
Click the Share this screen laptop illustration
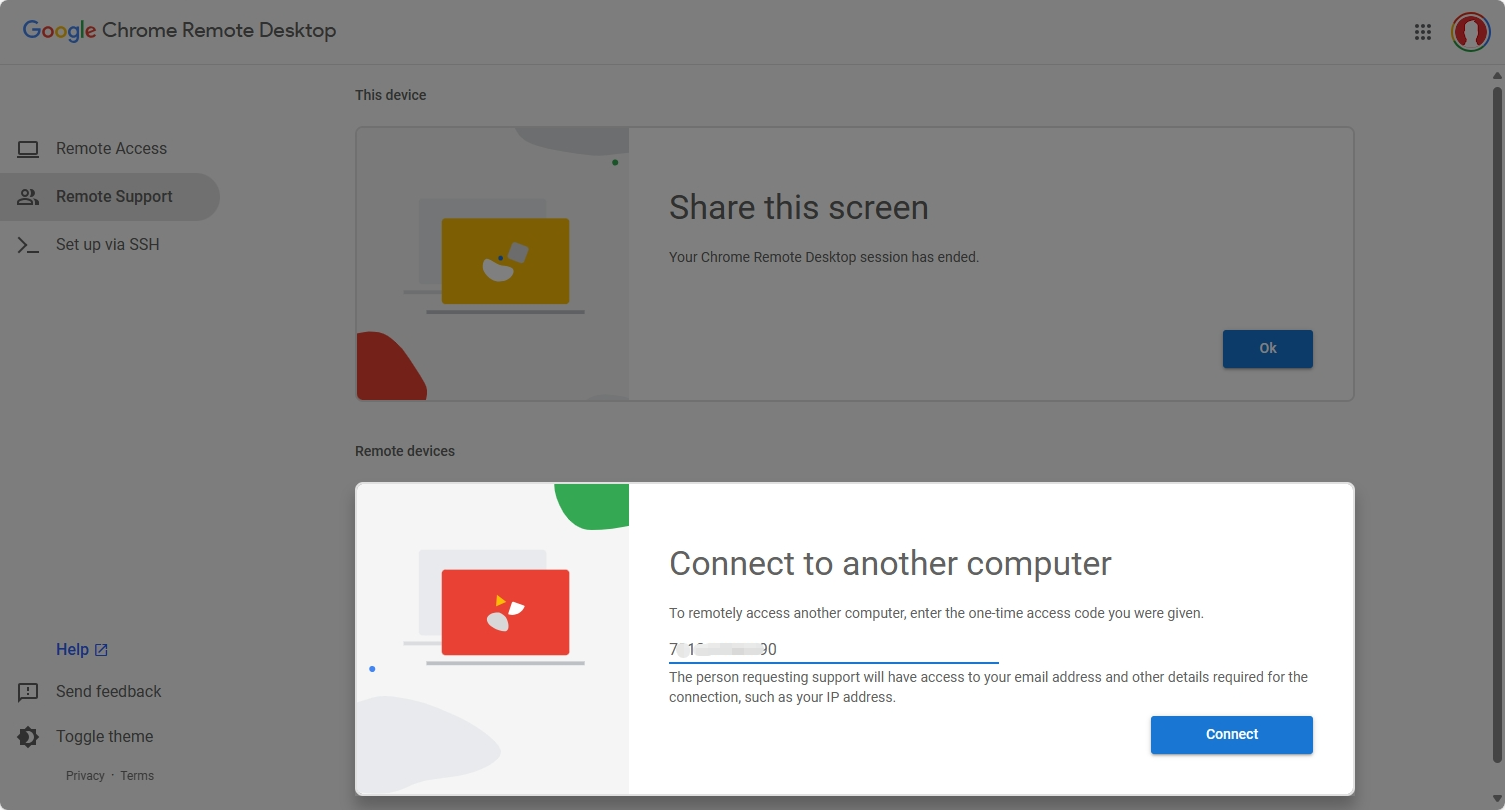pyautogui.click(x=495, y=256)
